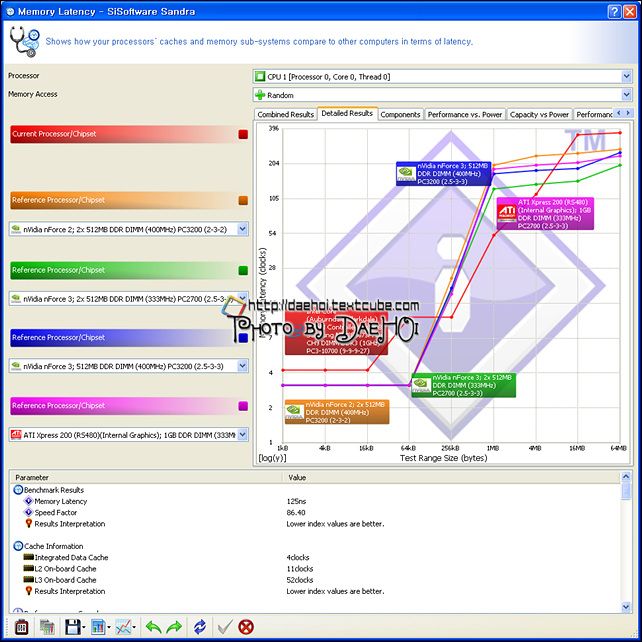Click the orange reference color swatch
This screenshot has height=642, width=642.
click(x=243, y=200)
